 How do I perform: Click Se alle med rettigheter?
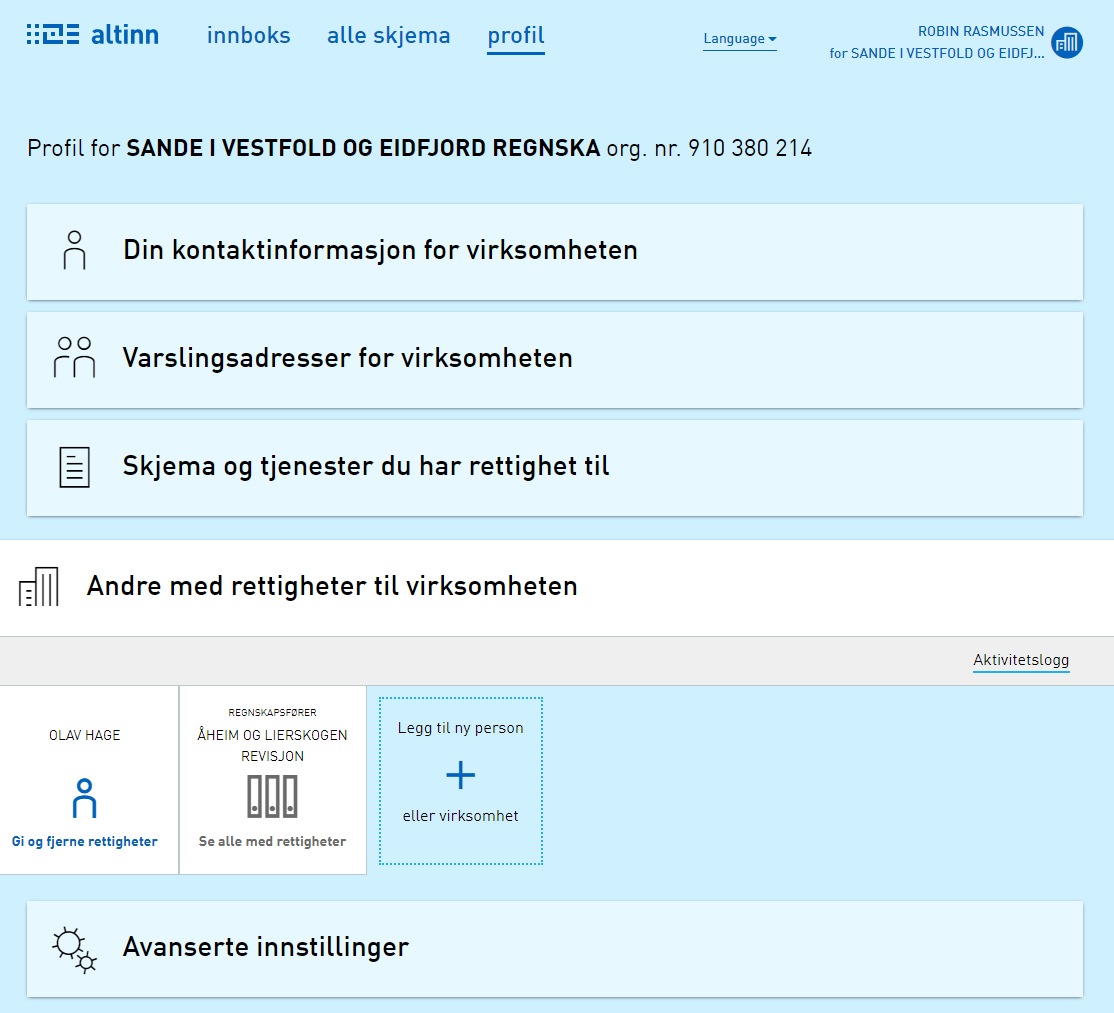click(272, 841)
